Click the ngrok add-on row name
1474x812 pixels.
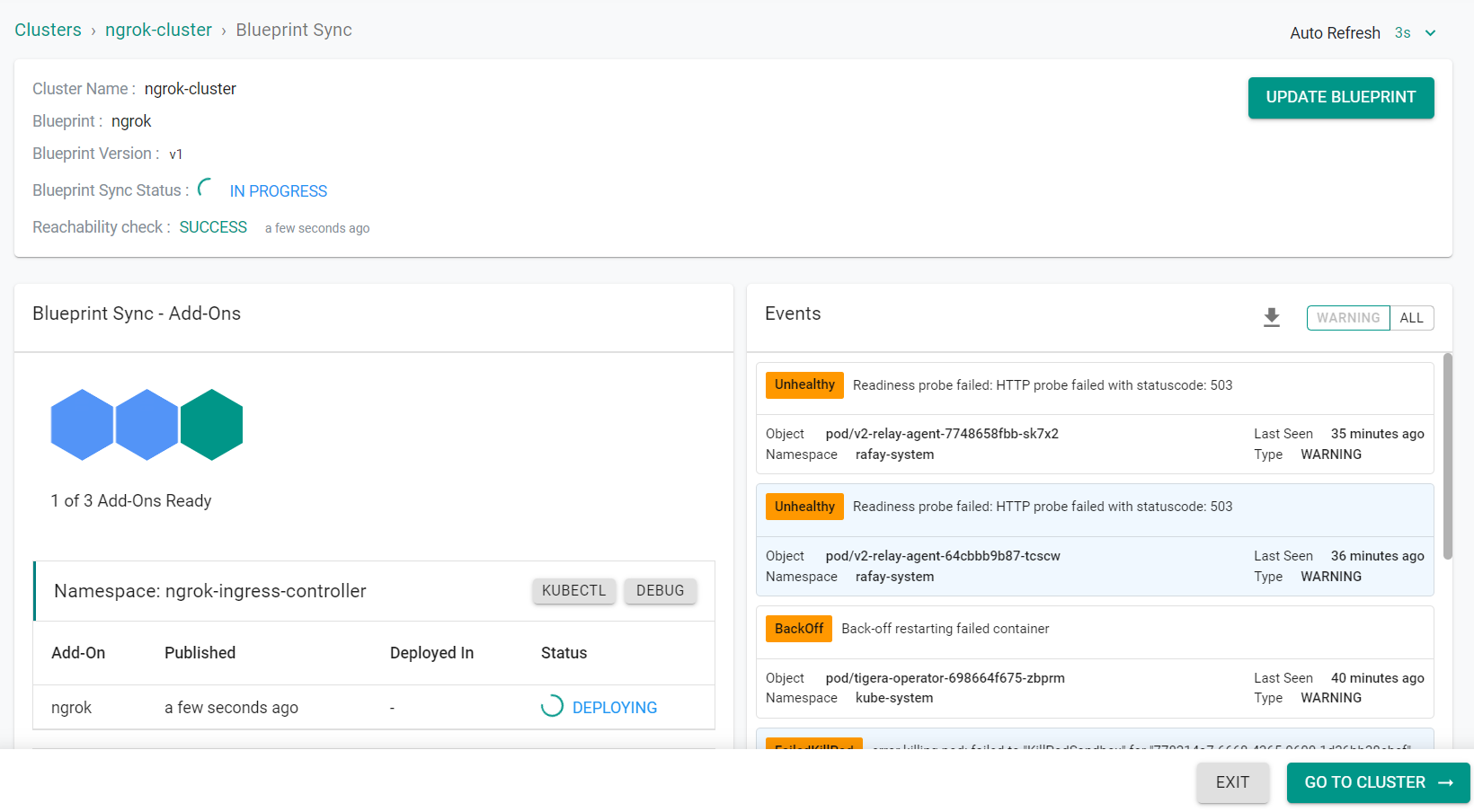(x=72, y=708)
